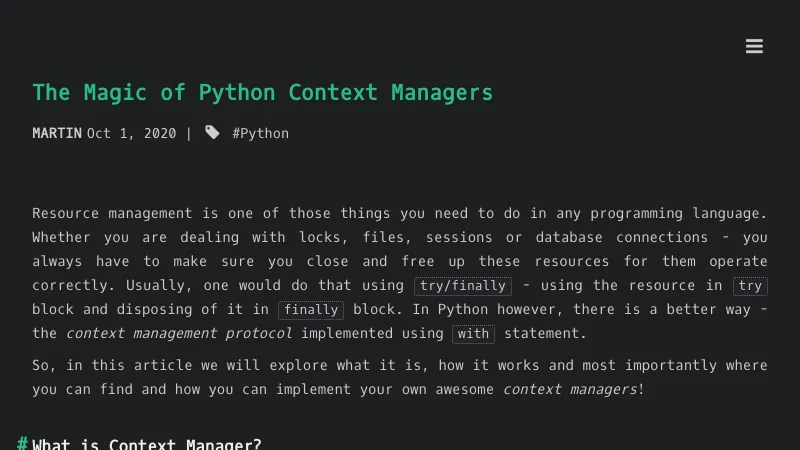Click the article title about Context Managers
The height and width of the screenshot is (450, 800).
point(262,93)
